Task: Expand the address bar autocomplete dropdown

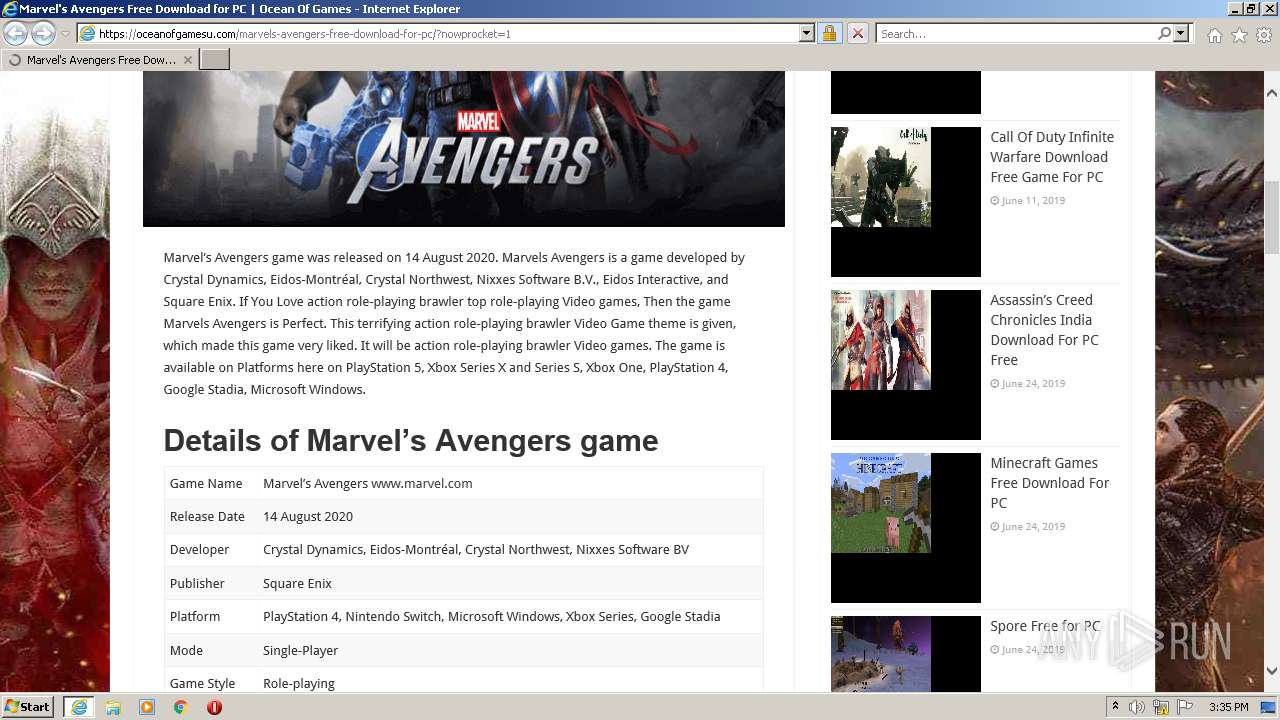Action: (807, 33)
